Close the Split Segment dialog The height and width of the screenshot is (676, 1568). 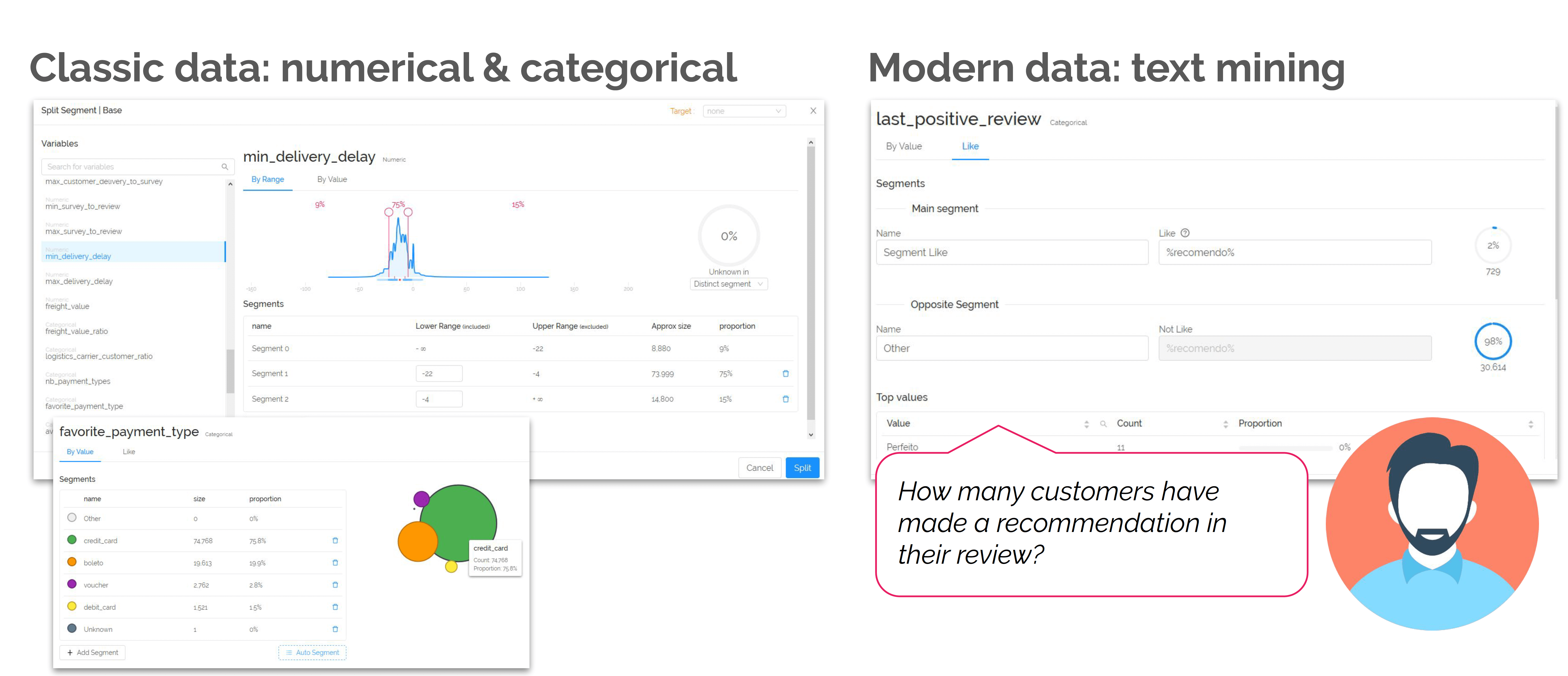[x=813, y=111]
